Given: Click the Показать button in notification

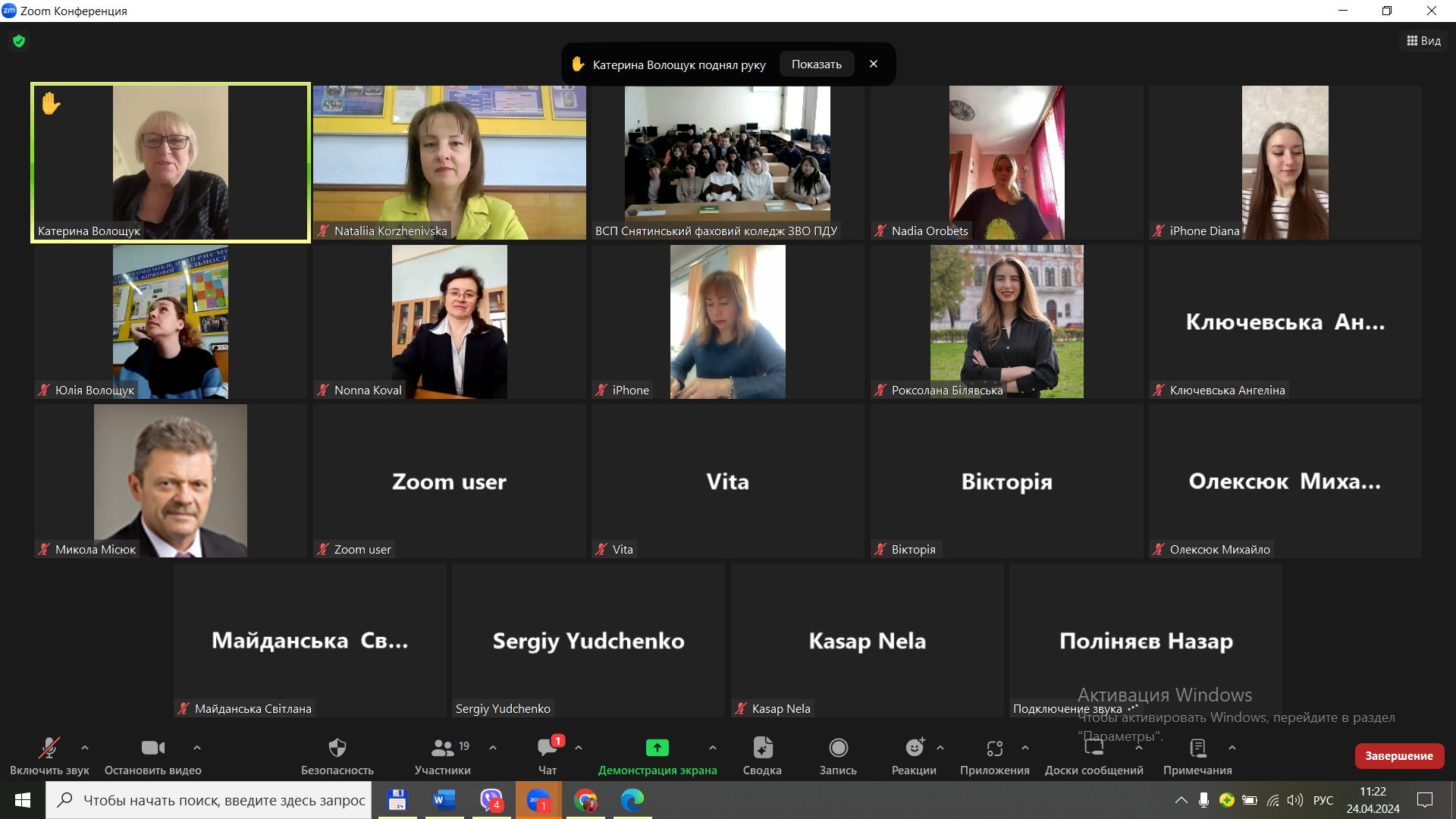Looking at the screenshot, I should click(816, 64).
